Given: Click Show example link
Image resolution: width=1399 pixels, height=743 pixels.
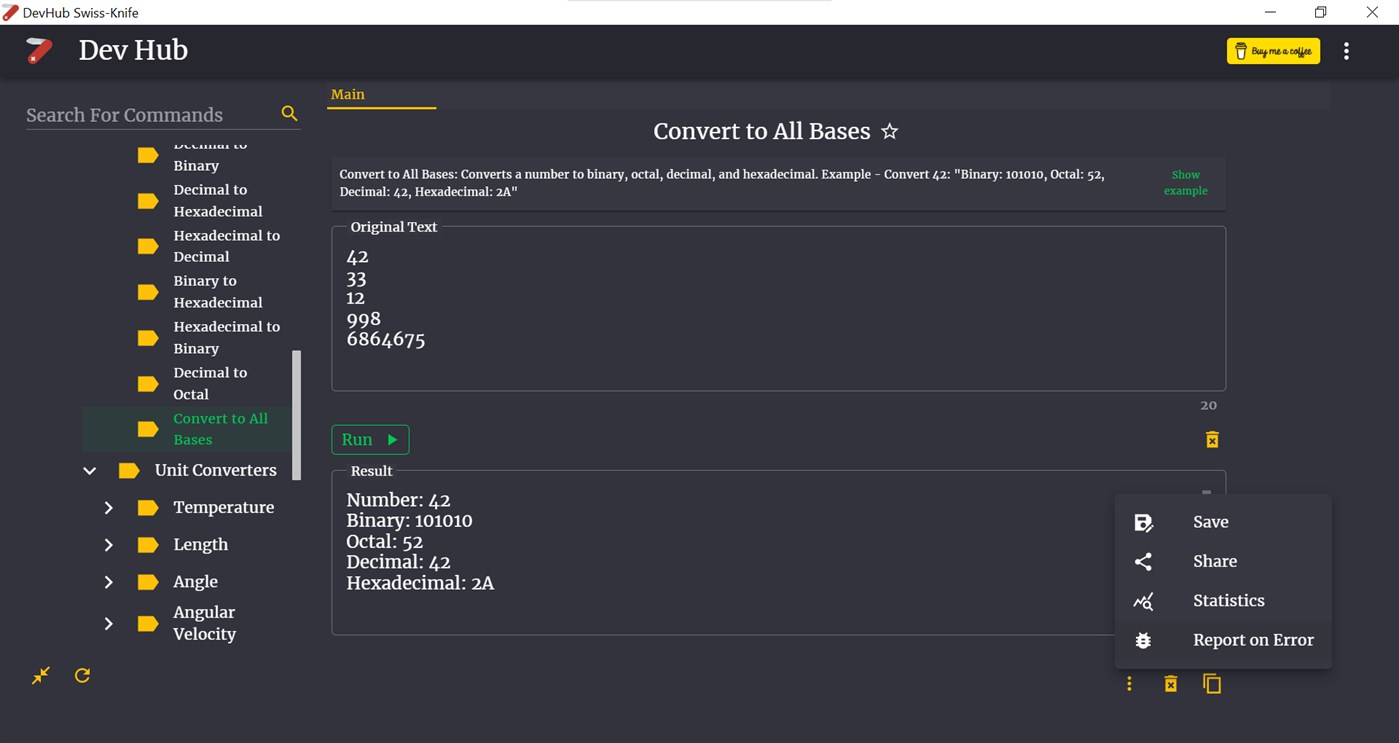Looking at the screenshot, I should [1185, 183].
